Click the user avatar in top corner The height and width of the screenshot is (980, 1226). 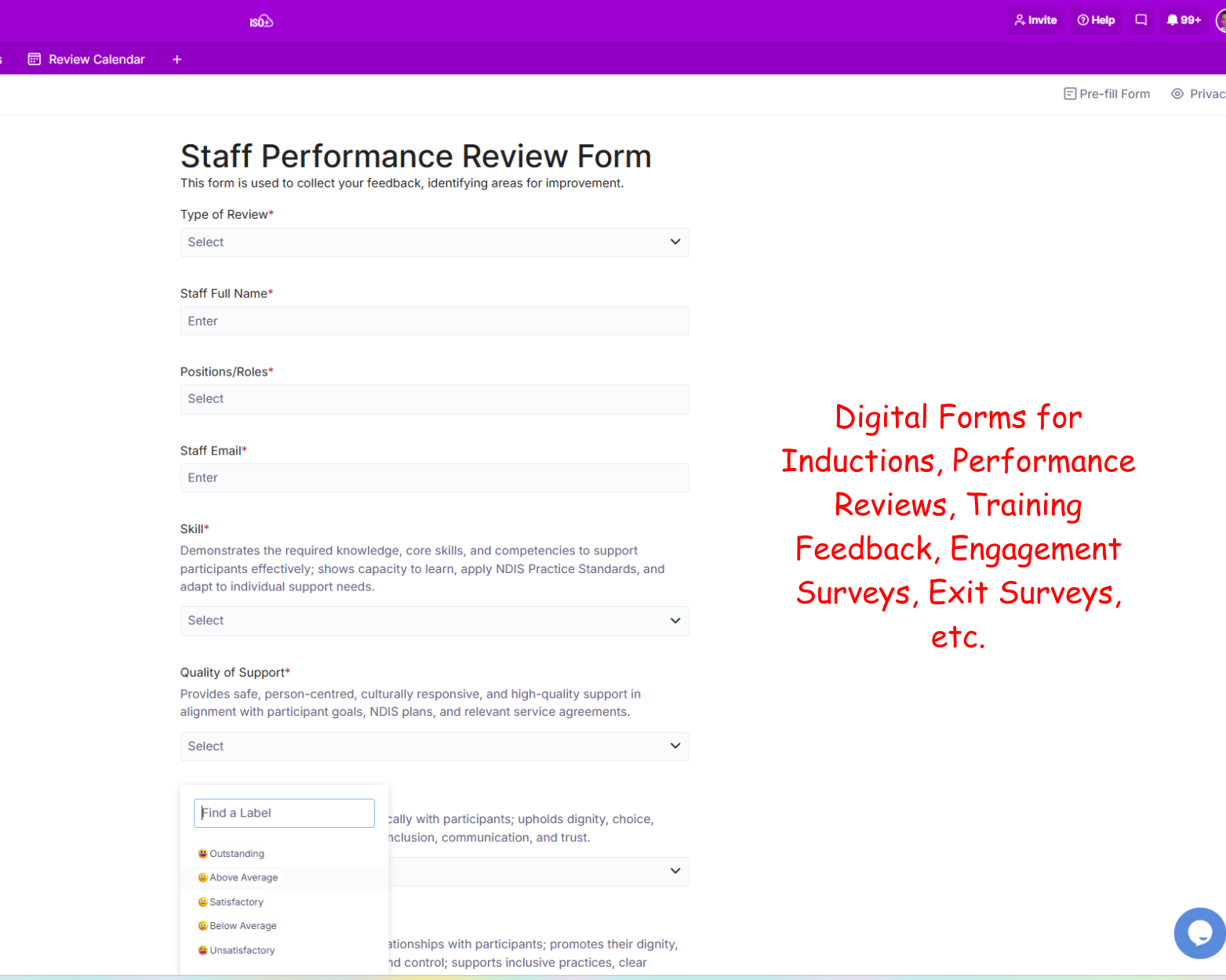[1221, 20]
